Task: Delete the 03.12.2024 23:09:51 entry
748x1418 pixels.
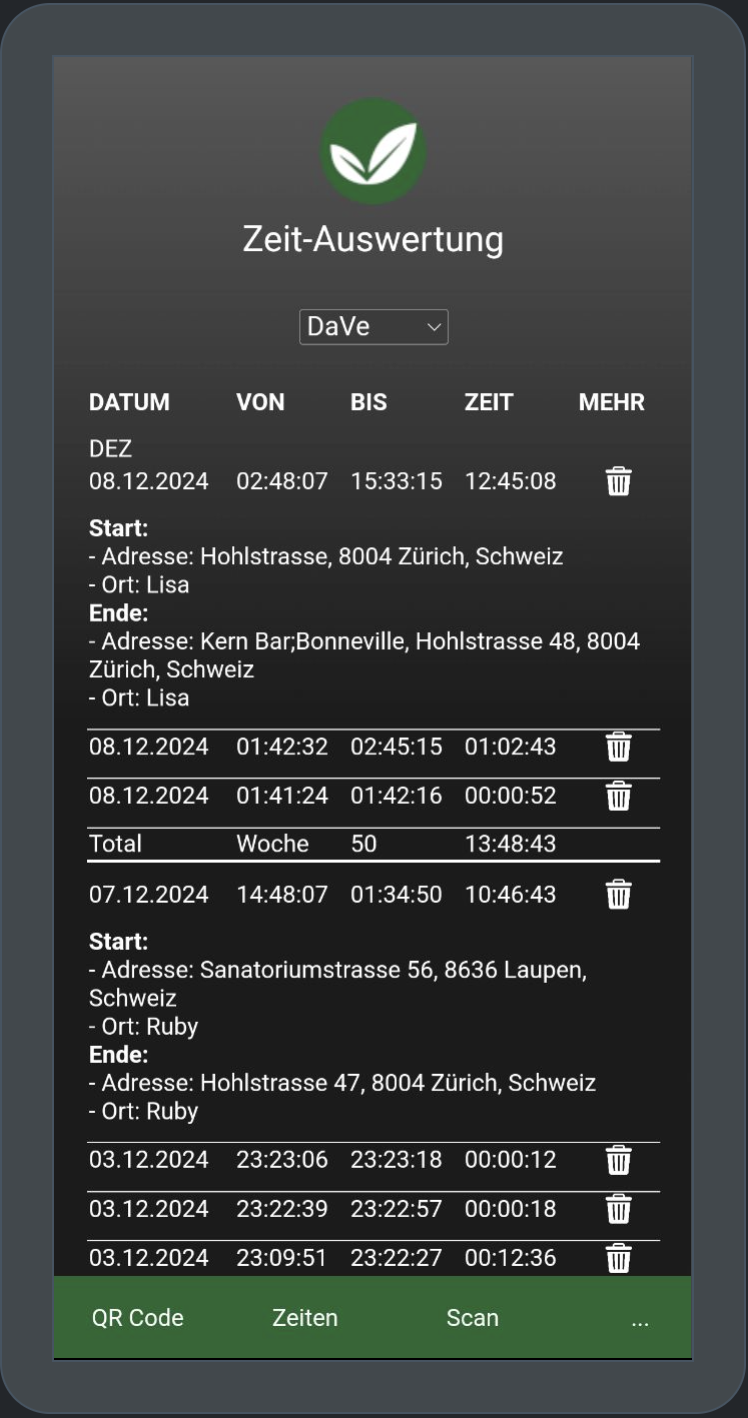Action: point(619,1258)
